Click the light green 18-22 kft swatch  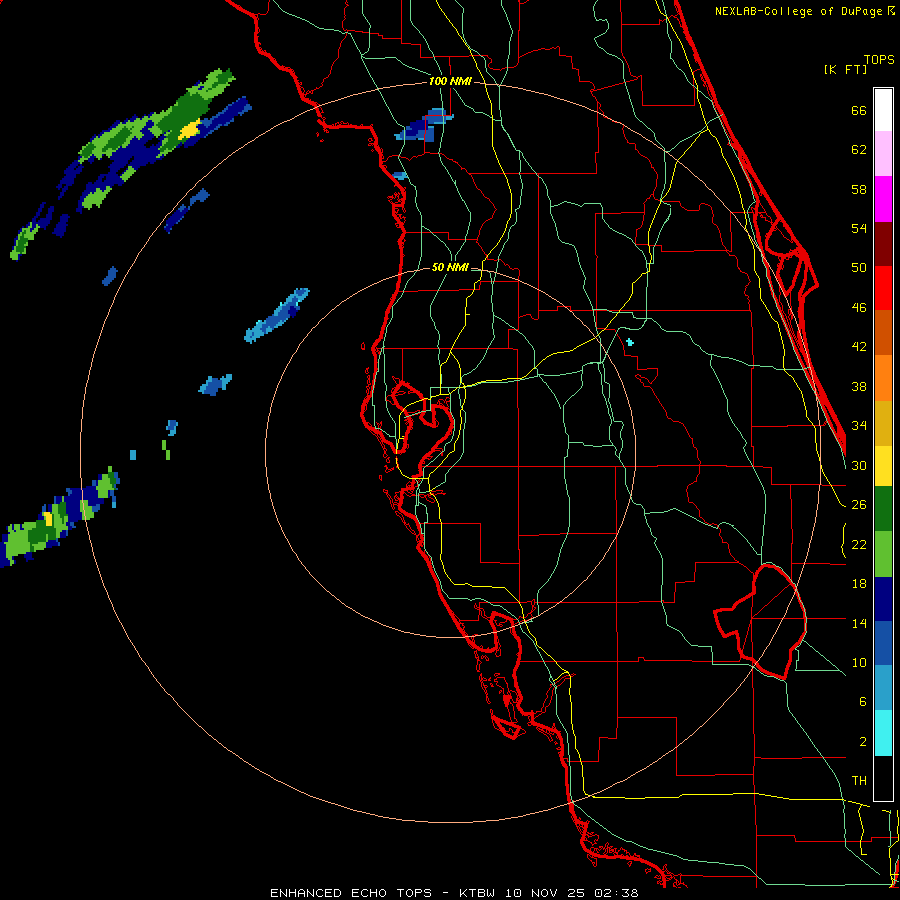(883, 554)
